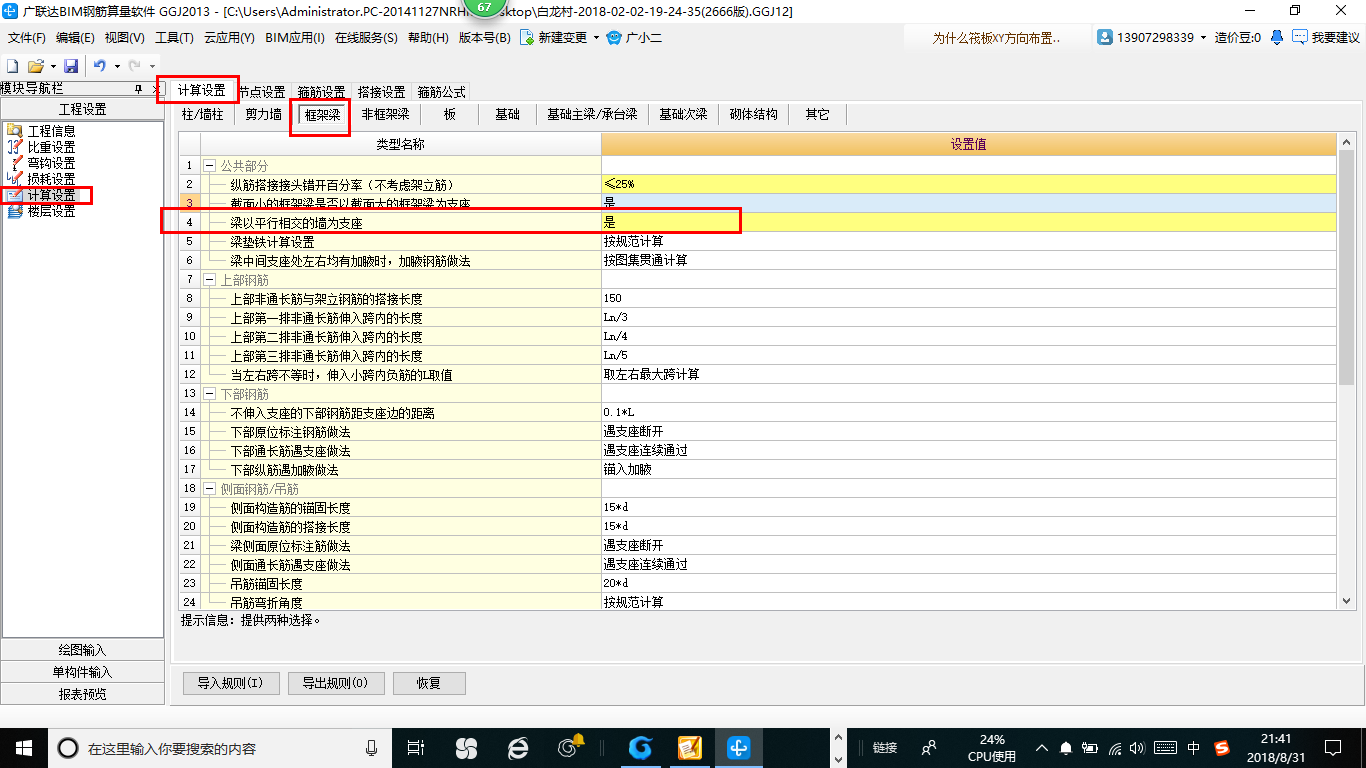Open the 单构件输入 module
The image size is (1366, 768).
(82, 672)
